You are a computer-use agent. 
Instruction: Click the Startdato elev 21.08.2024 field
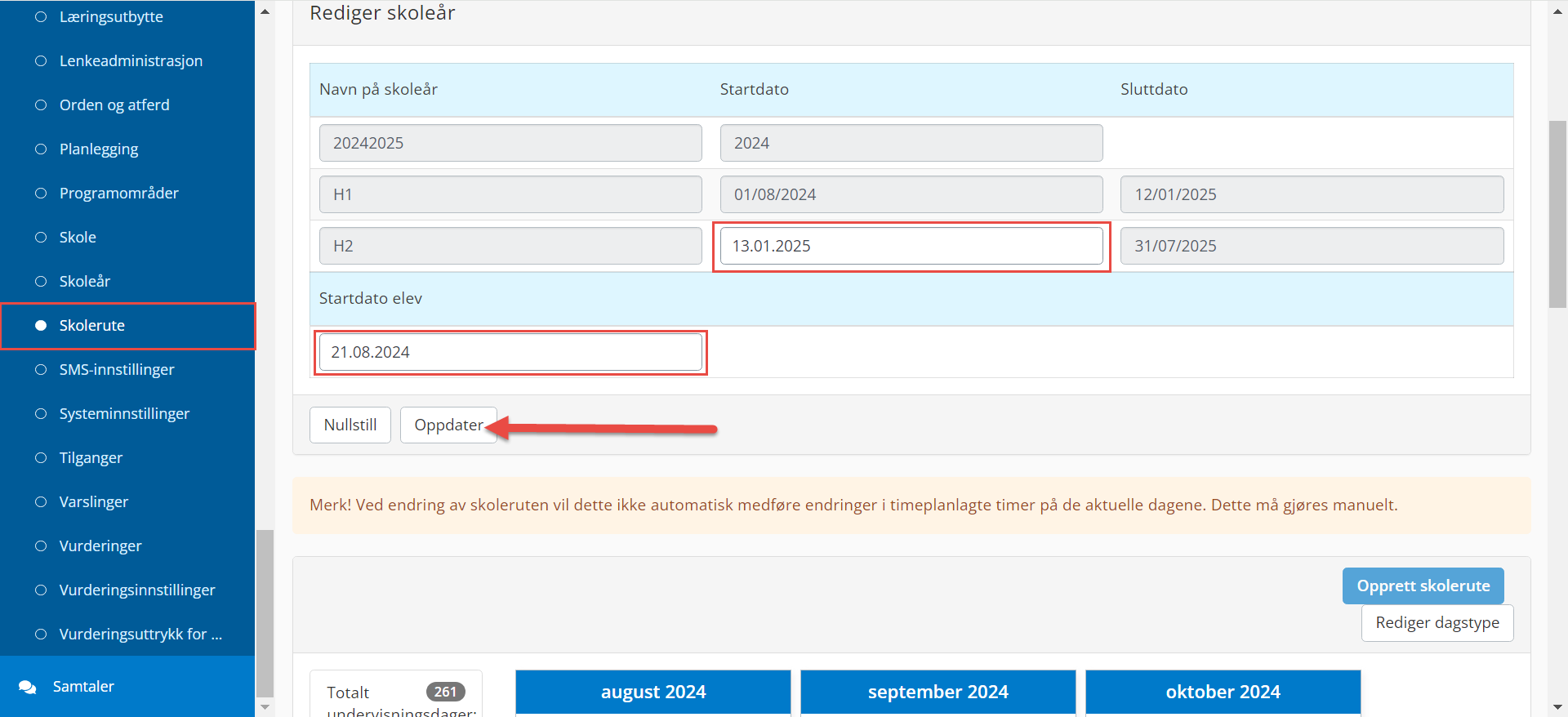click(510, 352)
